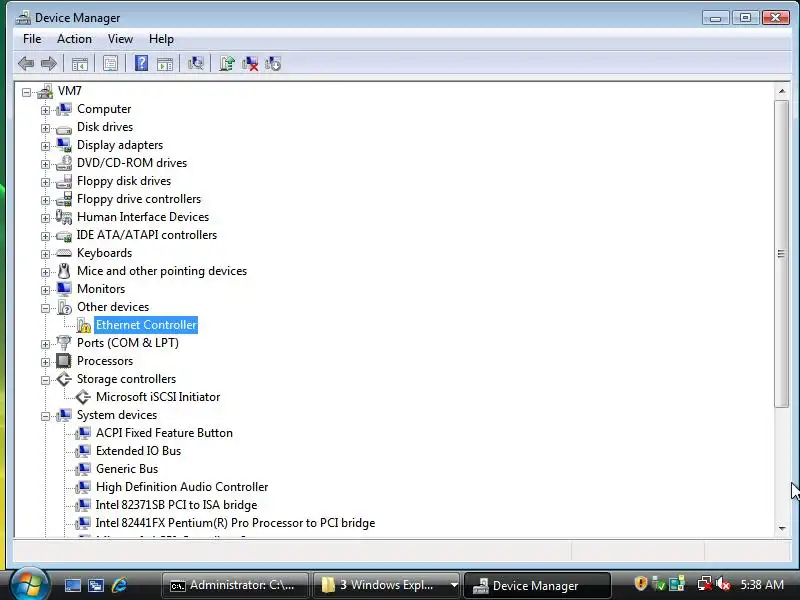Select the DVD/CD-ROM drives icon
This screenshot has height=600, width=800.
click(64, 163)
